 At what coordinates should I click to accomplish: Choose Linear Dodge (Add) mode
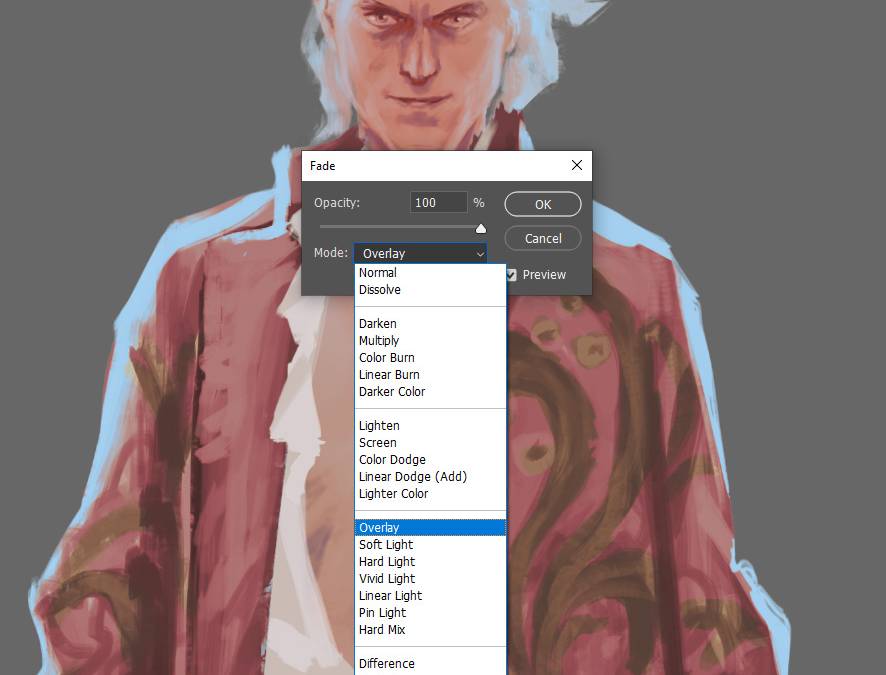[x=430, y=476]
